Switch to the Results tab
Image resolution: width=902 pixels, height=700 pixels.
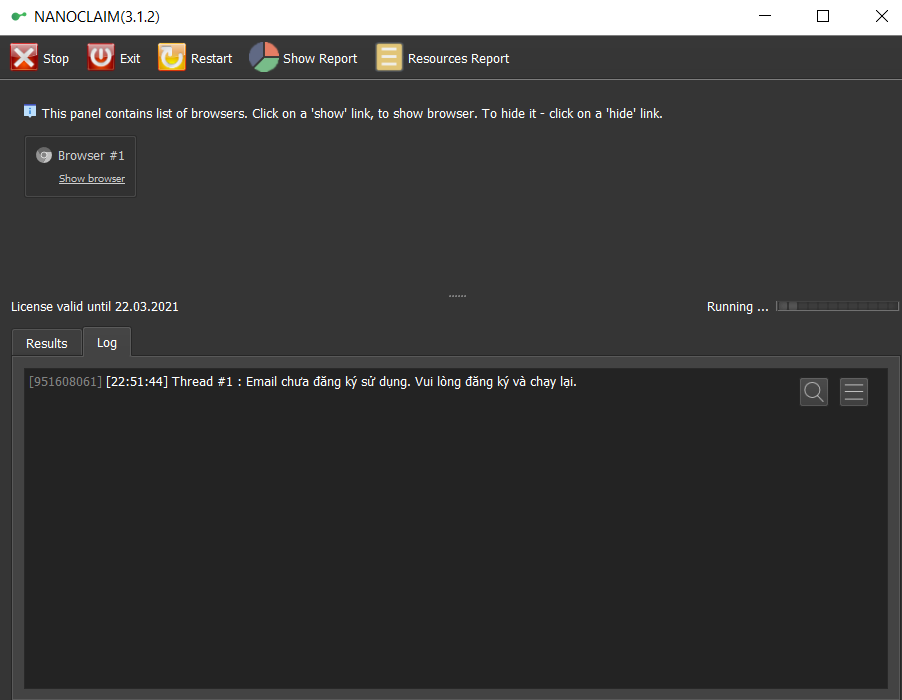[x=47, y=343]
